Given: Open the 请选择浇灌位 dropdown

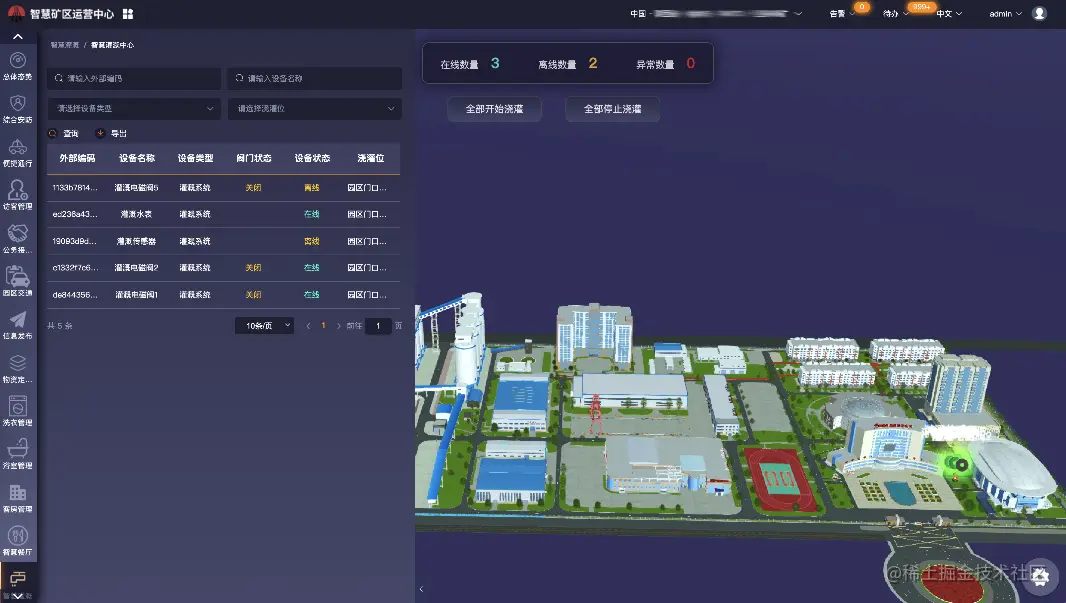Looking at the screenshot, I should point(315,109).
